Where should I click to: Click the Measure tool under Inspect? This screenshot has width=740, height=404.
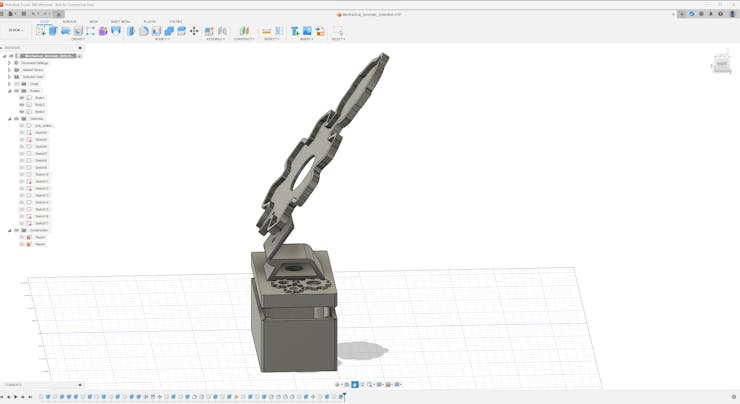267,31
